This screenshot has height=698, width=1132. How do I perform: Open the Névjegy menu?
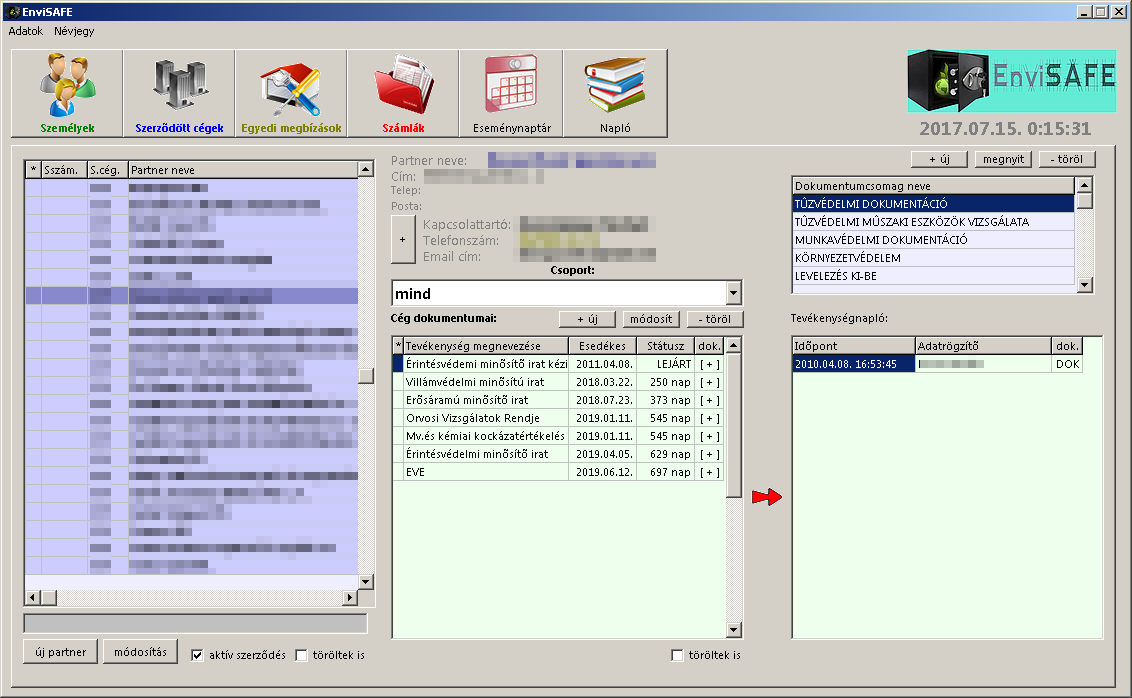74,31
